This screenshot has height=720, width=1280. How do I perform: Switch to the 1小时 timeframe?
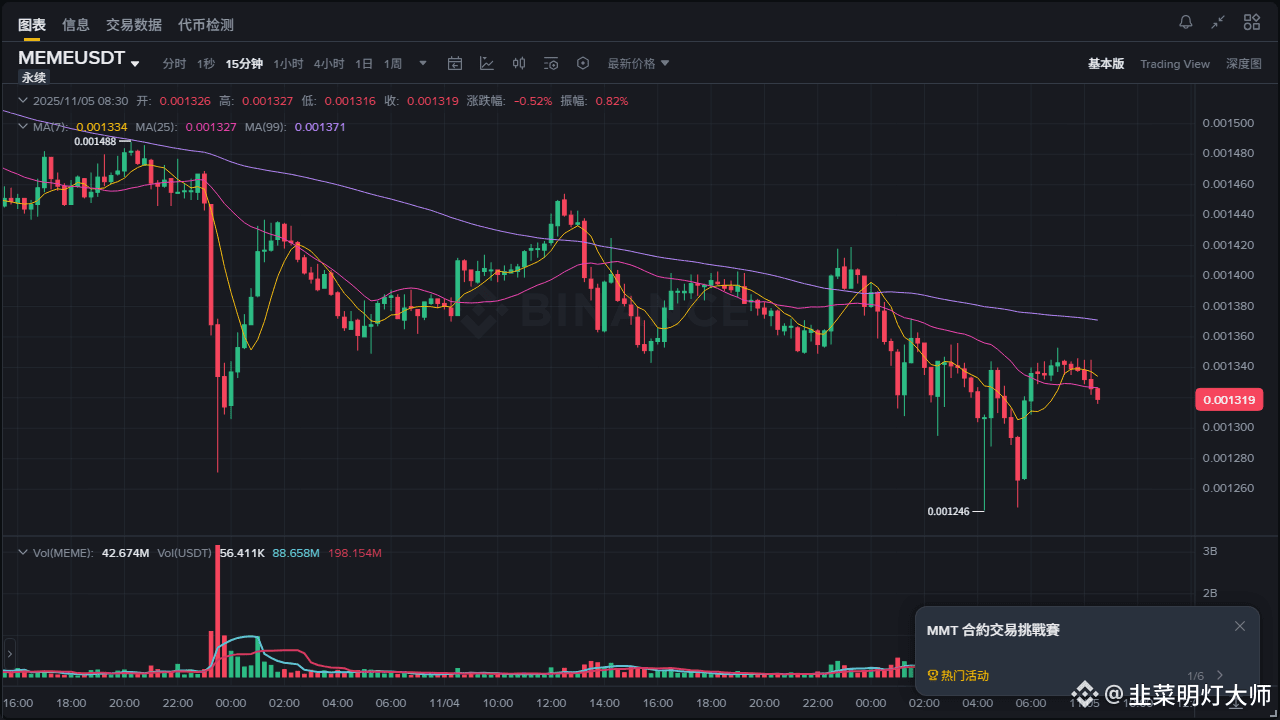[288, 63]
